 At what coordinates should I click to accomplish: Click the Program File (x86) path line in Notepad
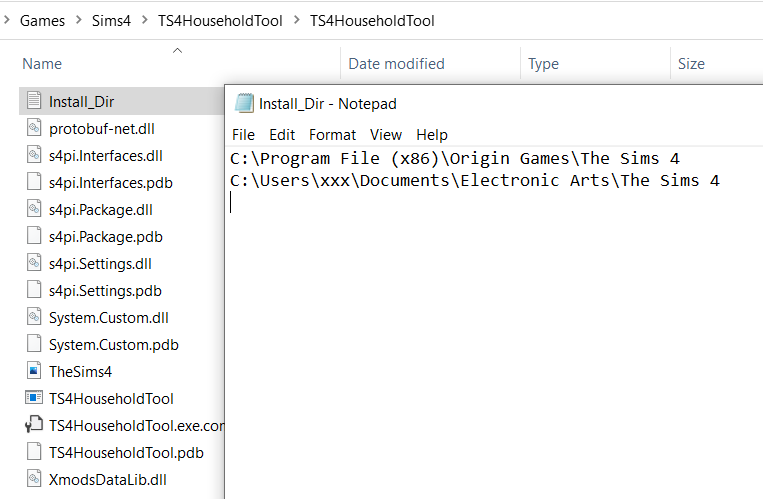(x=454, y=159)
